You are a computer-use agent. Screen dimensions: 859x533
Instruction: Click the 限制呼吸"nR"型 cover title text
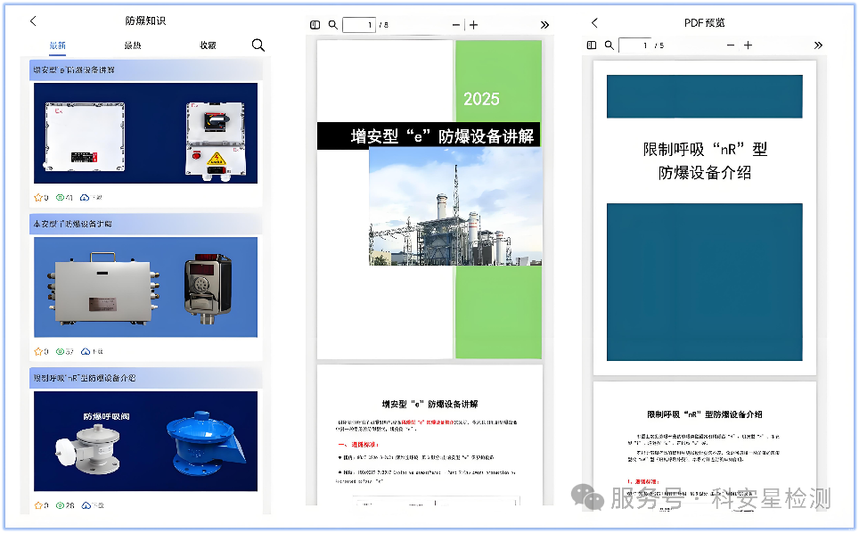coord(705,161)
